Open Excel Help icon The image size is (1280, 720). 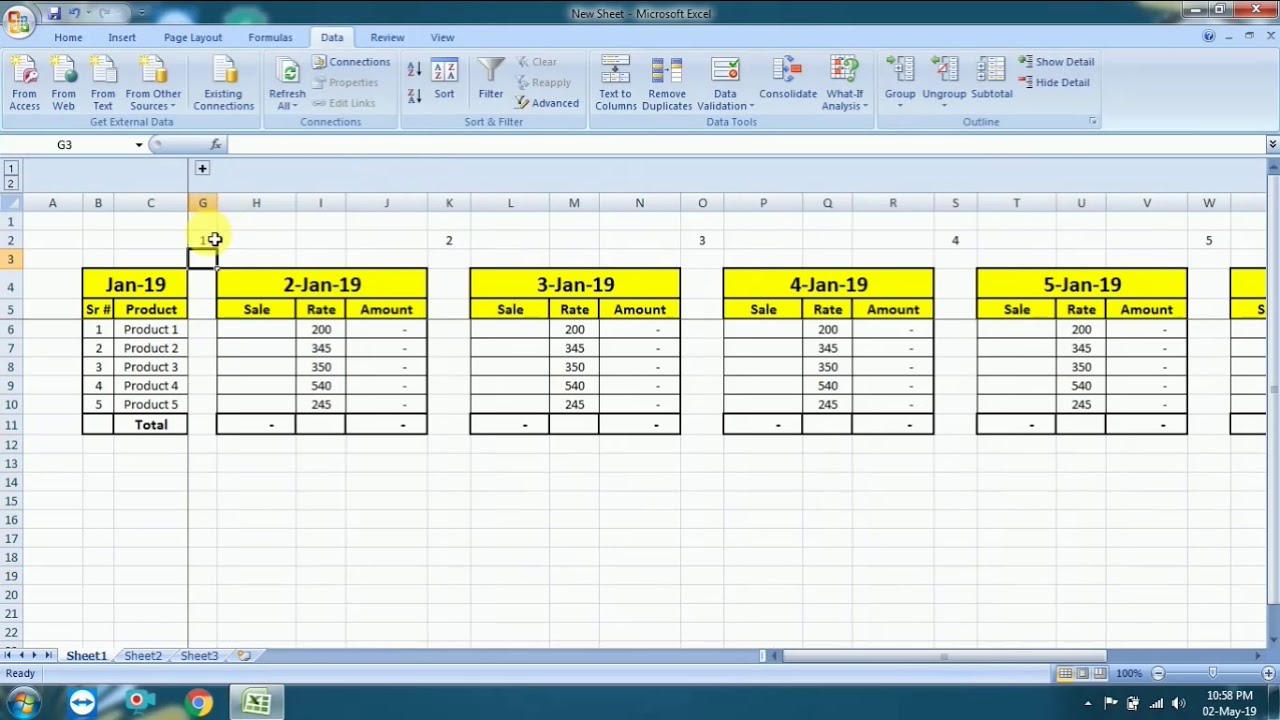point(1208,37)
